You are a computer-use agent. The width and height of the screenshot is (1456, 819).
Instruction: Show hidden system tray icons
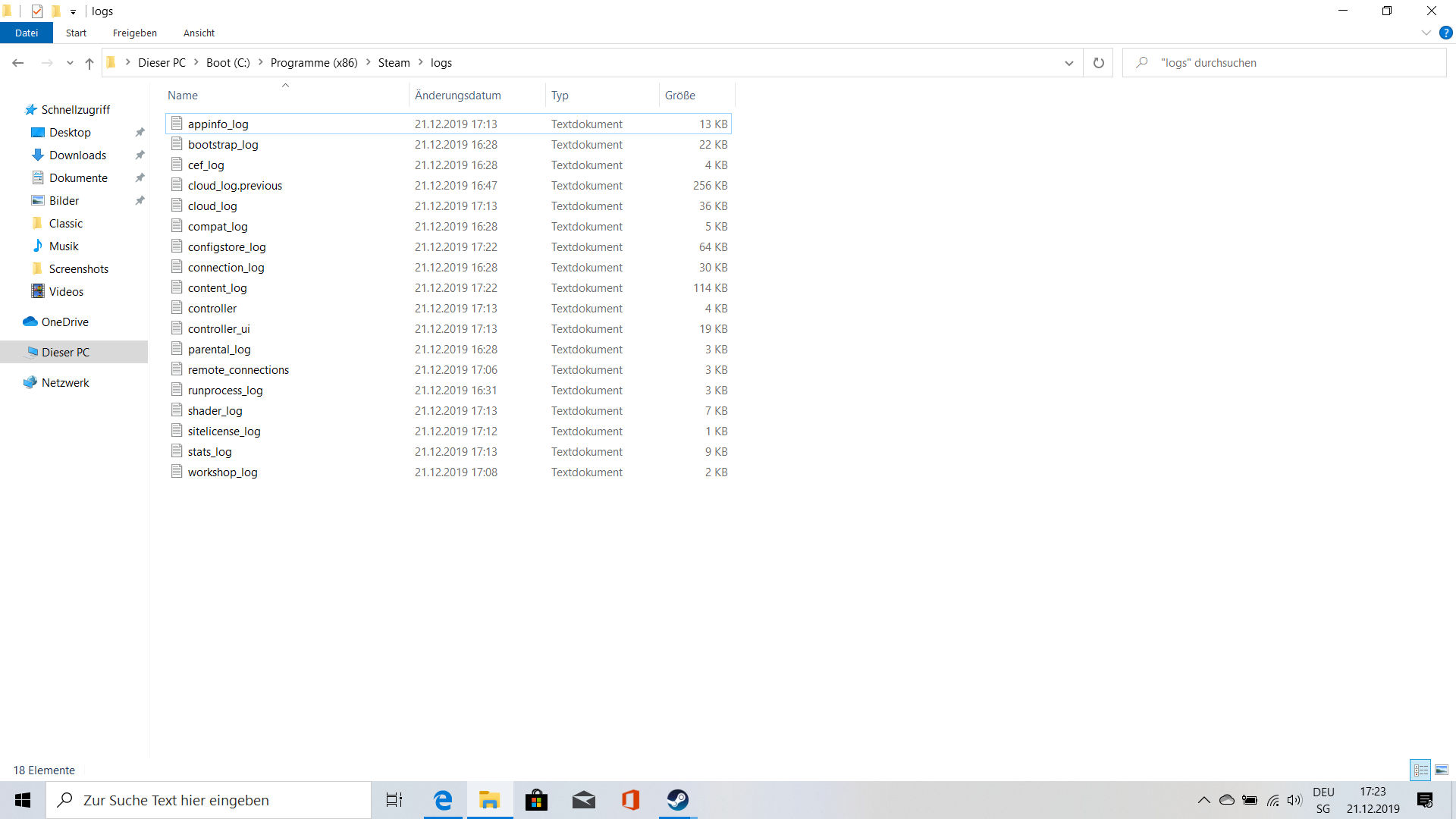(x=1203, y=800)
